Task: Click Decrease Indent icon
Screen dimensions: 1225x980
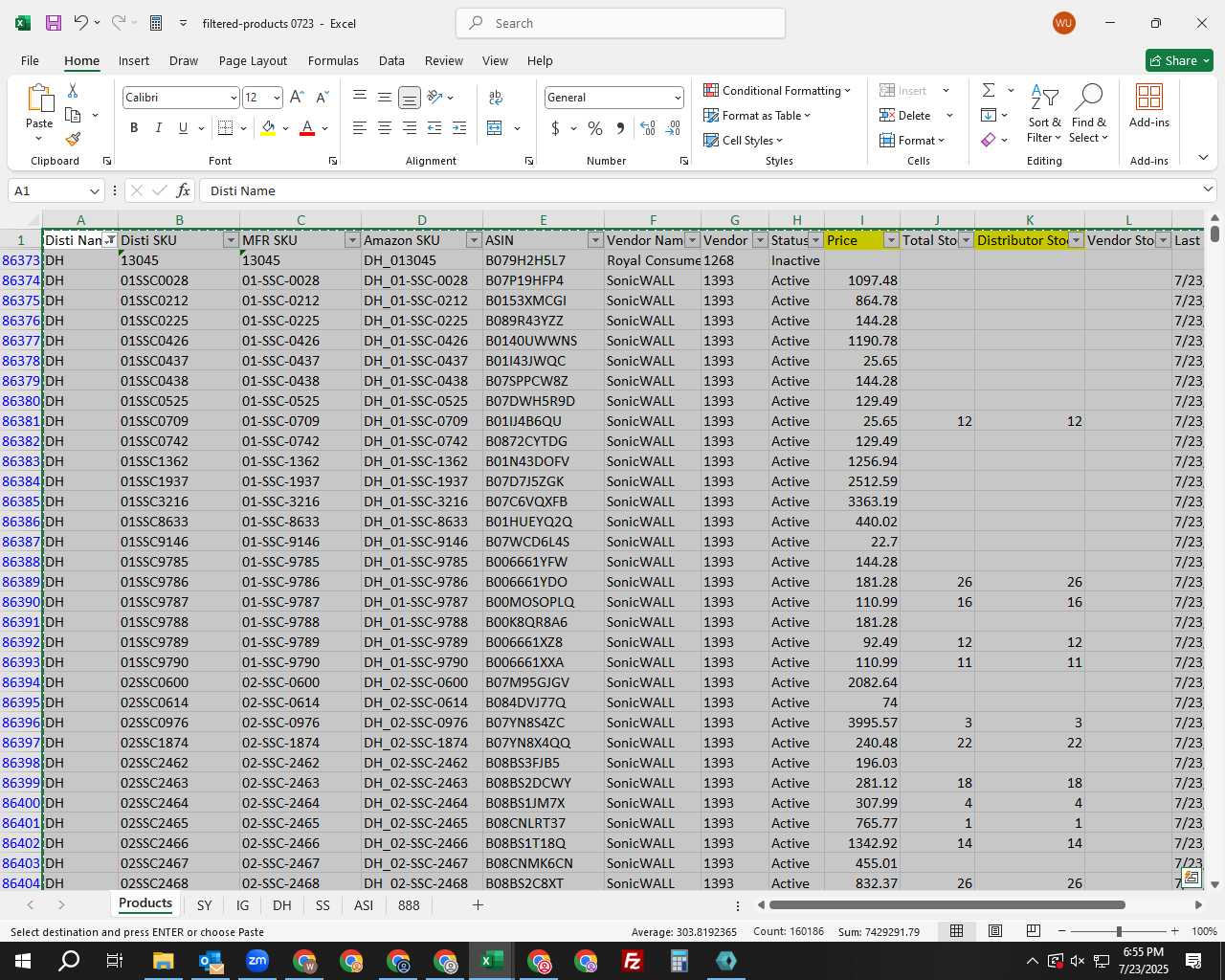Action: [x=434, y=128]
